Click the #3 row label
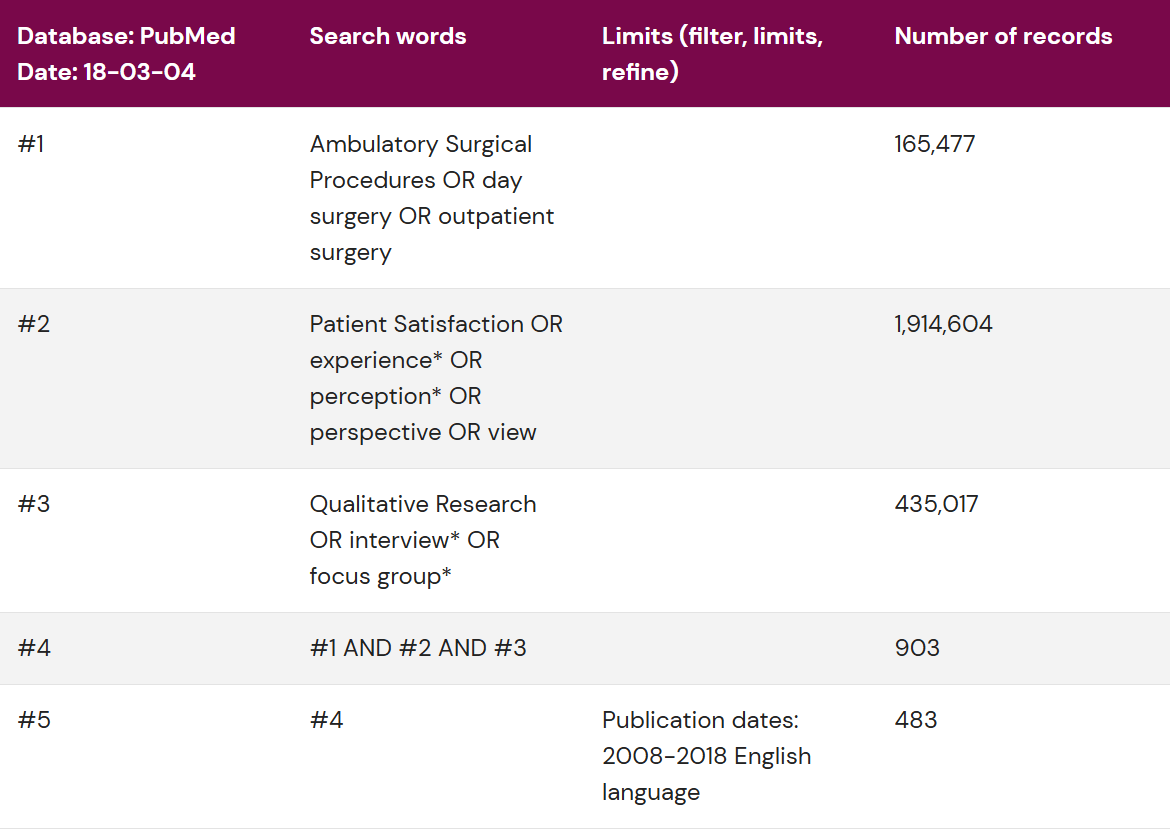 tap(33, 504)
